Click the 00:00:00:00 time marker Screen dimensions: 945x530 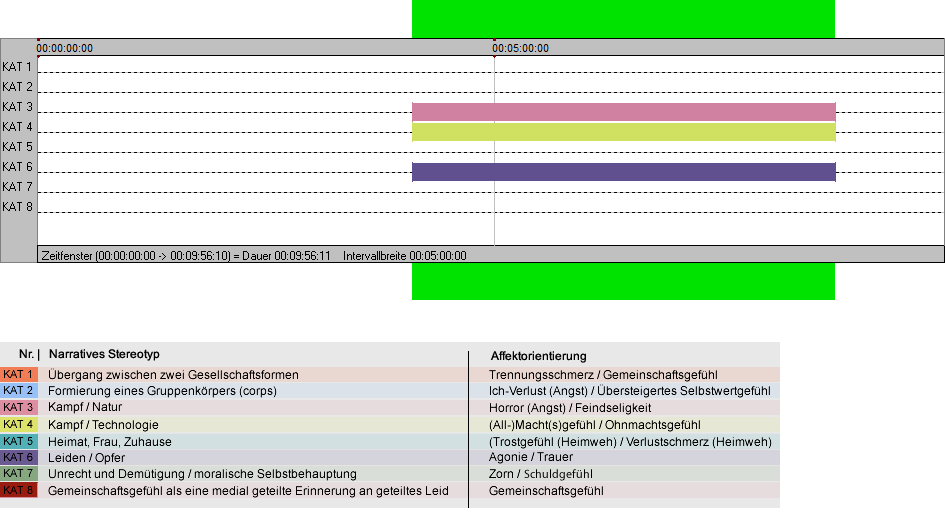coord(64,48)
